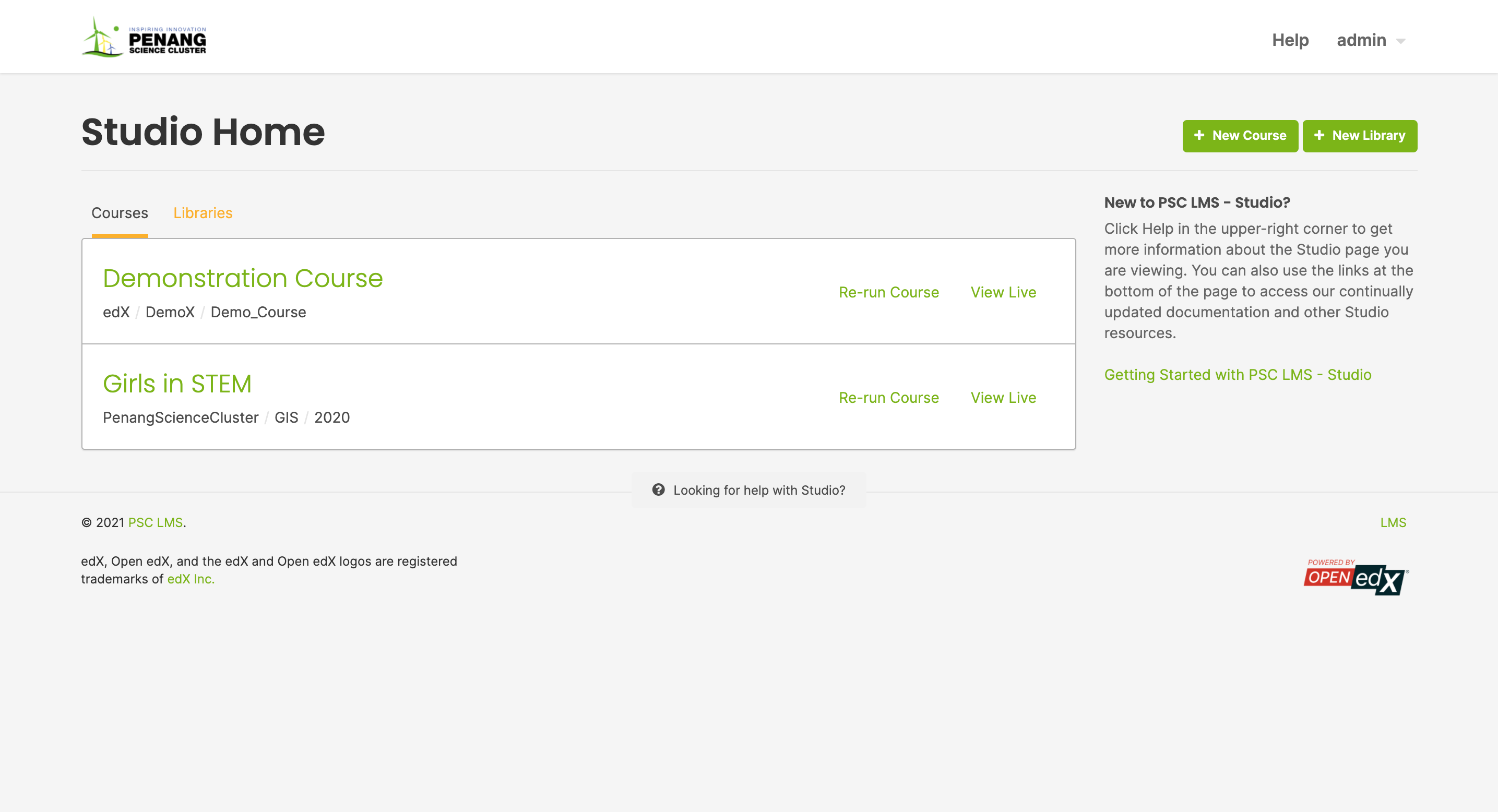1498x812 pixels.
Task: Open Help in the top navigation
Action: [1290, 40]
